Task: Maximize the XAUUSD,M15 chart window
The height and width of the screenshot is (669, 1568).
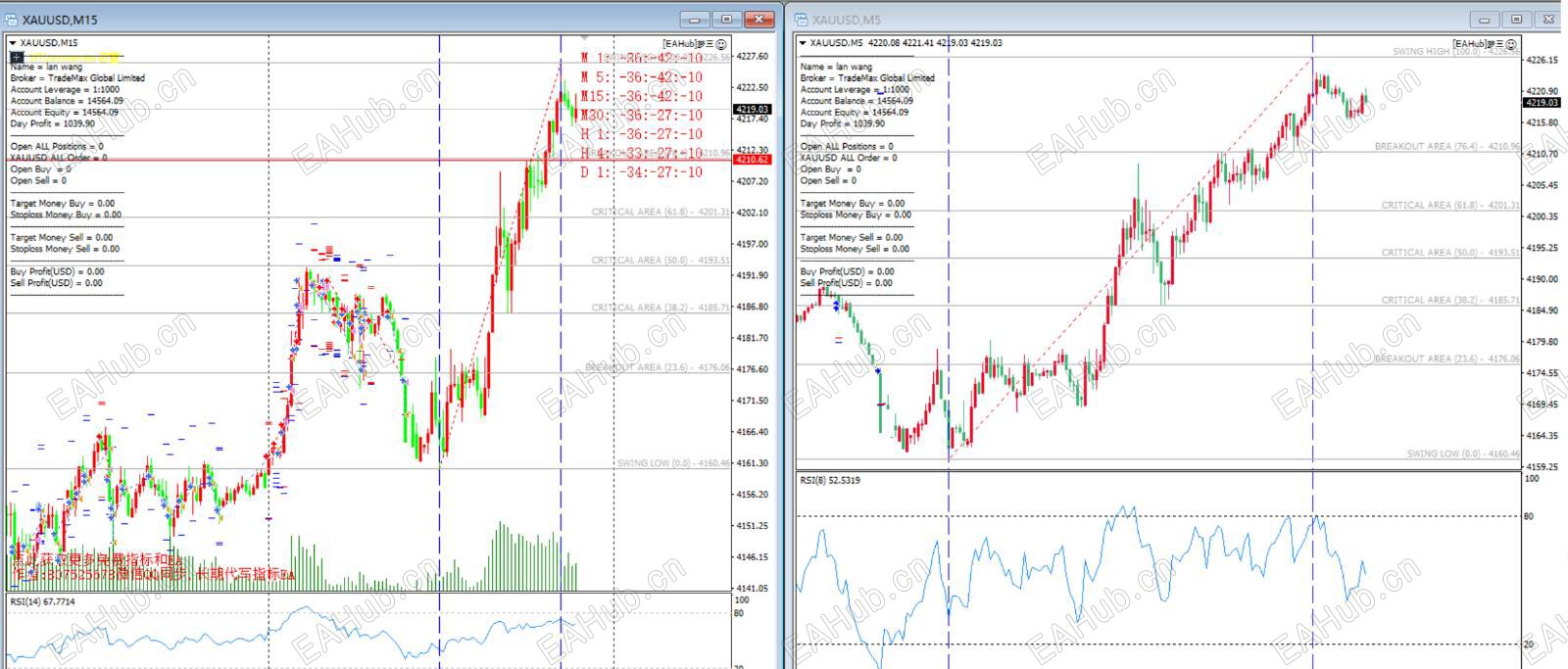Action: [x=727, y=20]
